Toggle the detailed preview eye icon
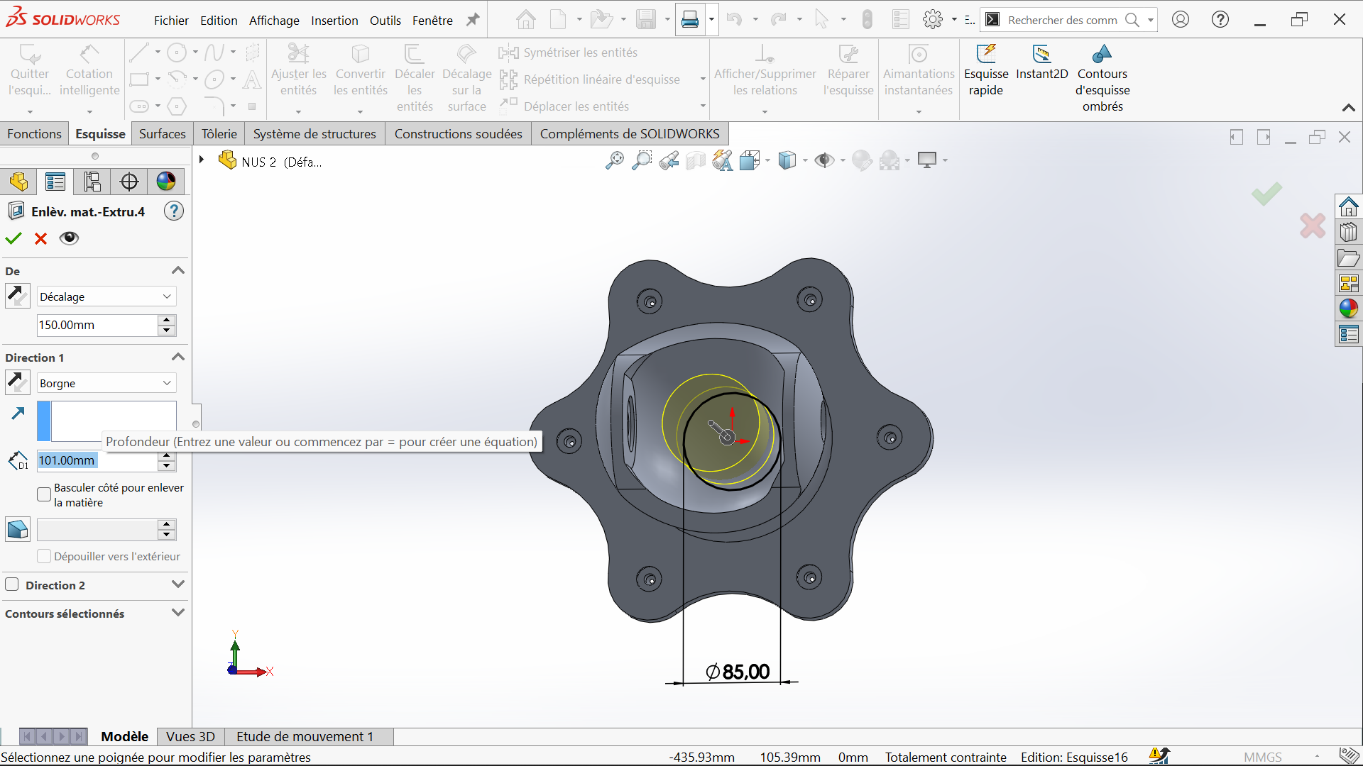Viewport: 1363px width, 766px height. coord(69,238)
